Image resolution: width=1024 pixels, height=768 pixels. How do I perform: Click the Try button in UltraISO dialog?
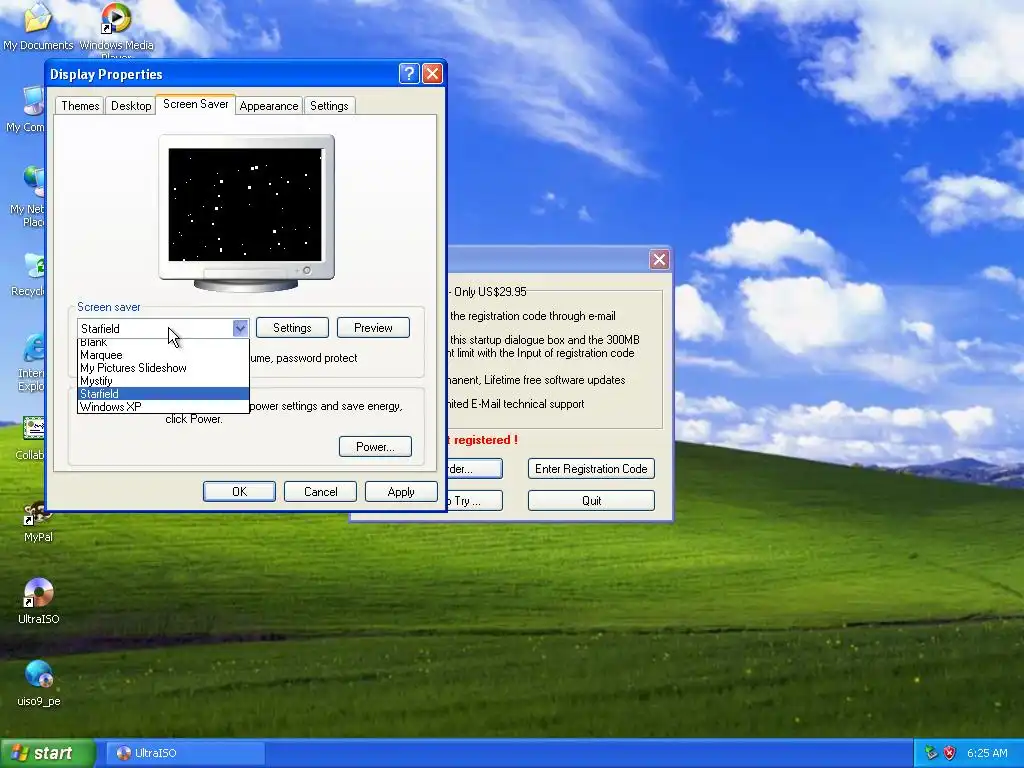(x=475, y=501)
